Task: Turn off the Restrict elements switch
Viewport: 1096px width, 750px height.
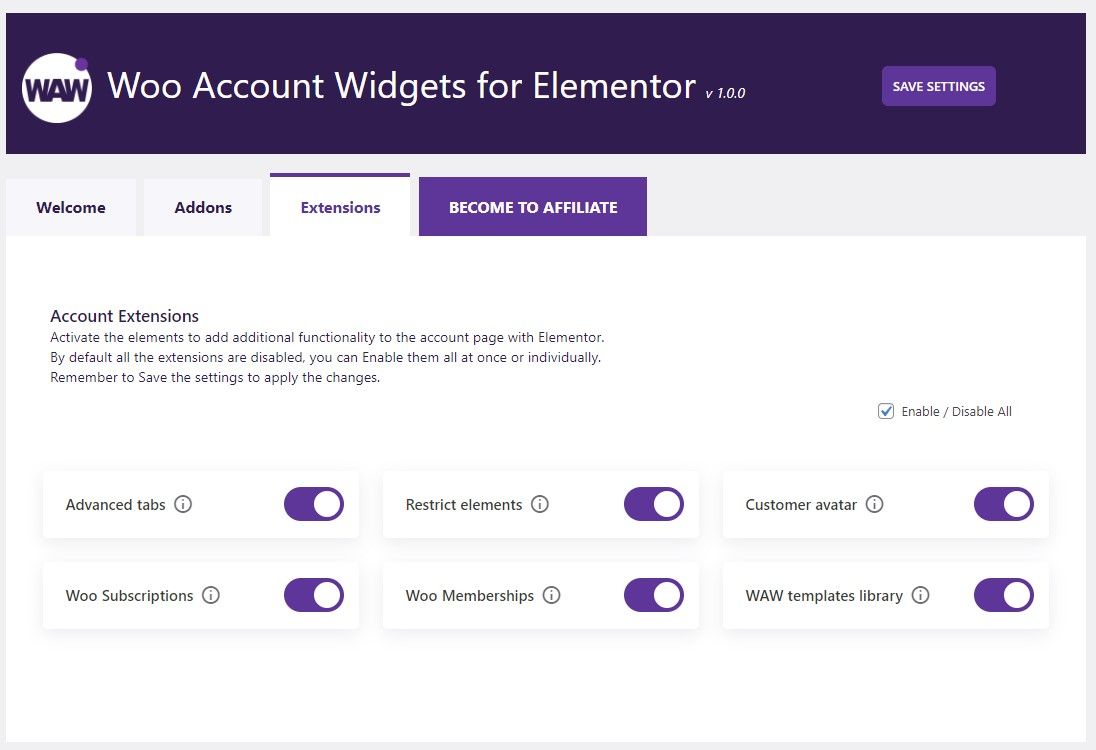Action: click(654, 504)
